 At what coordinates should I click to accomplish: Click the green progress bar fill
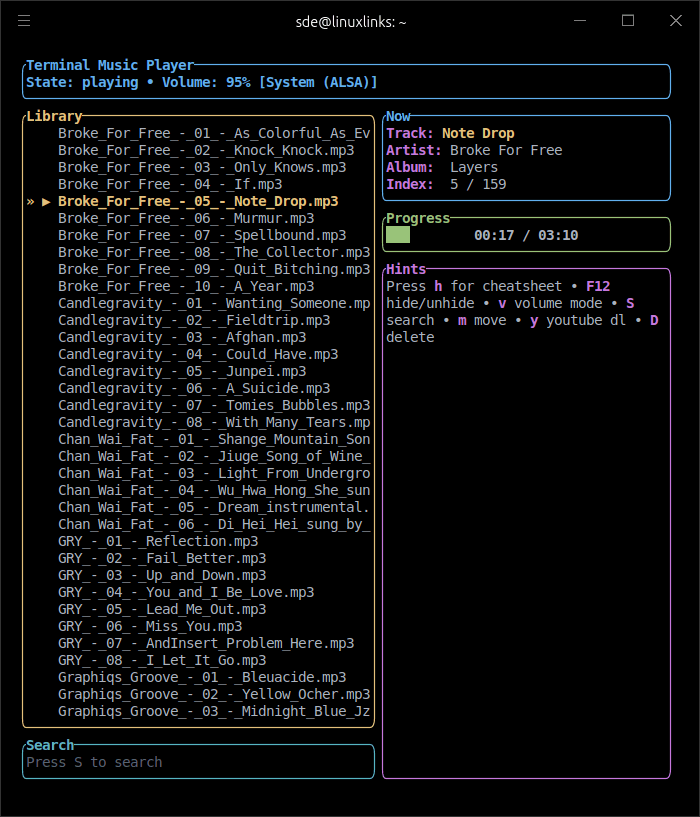click(x=398, y=235)
